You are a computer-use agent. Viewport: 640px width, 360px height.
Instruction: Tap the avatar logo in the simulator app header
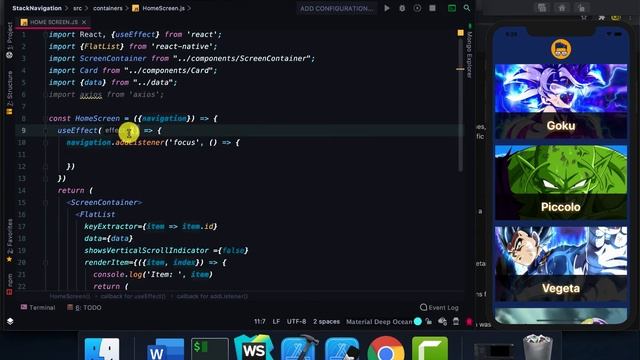click(x=561, y=49)
